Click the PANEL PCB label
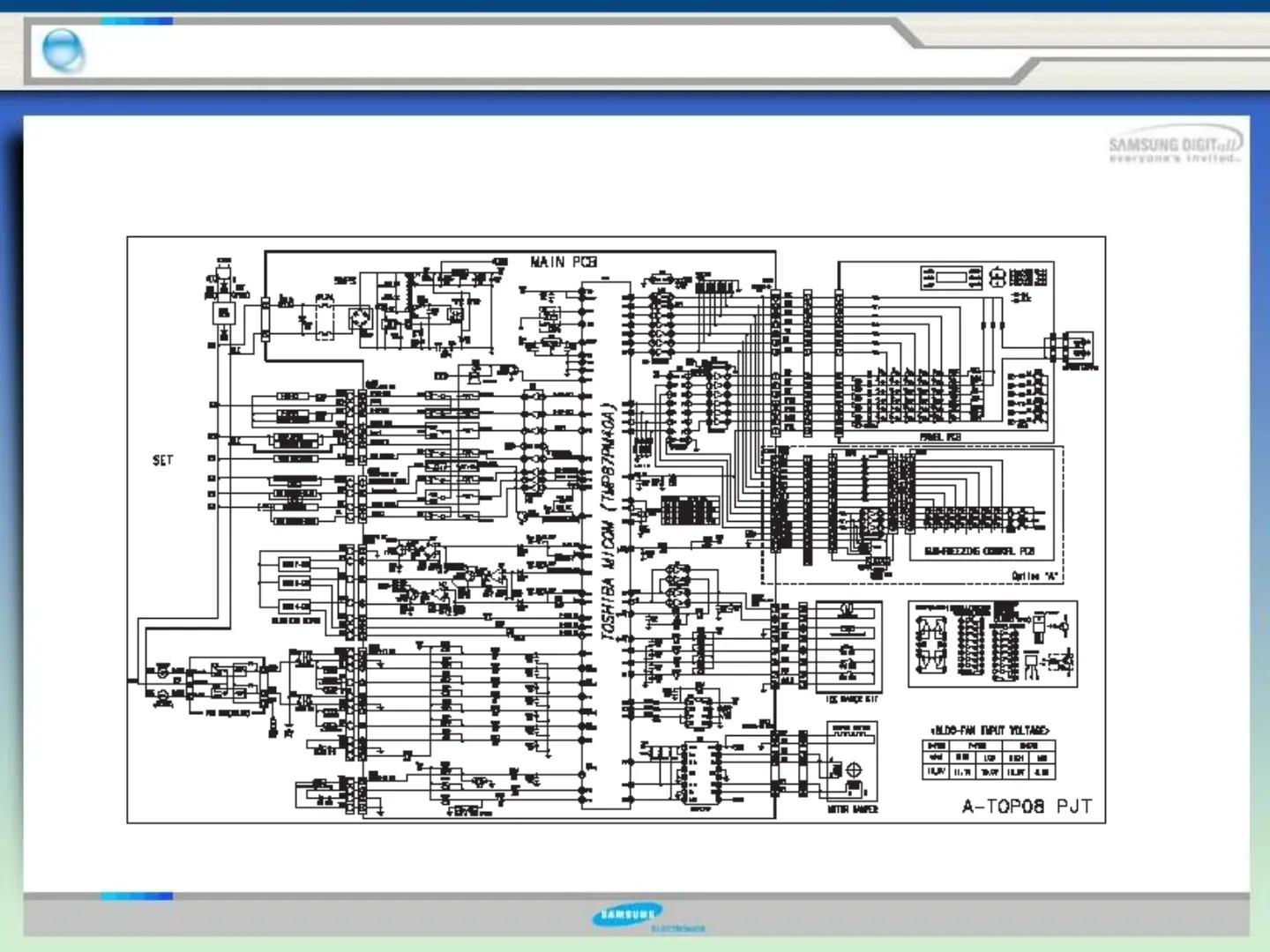1270x952 pixels. point(940,437)
